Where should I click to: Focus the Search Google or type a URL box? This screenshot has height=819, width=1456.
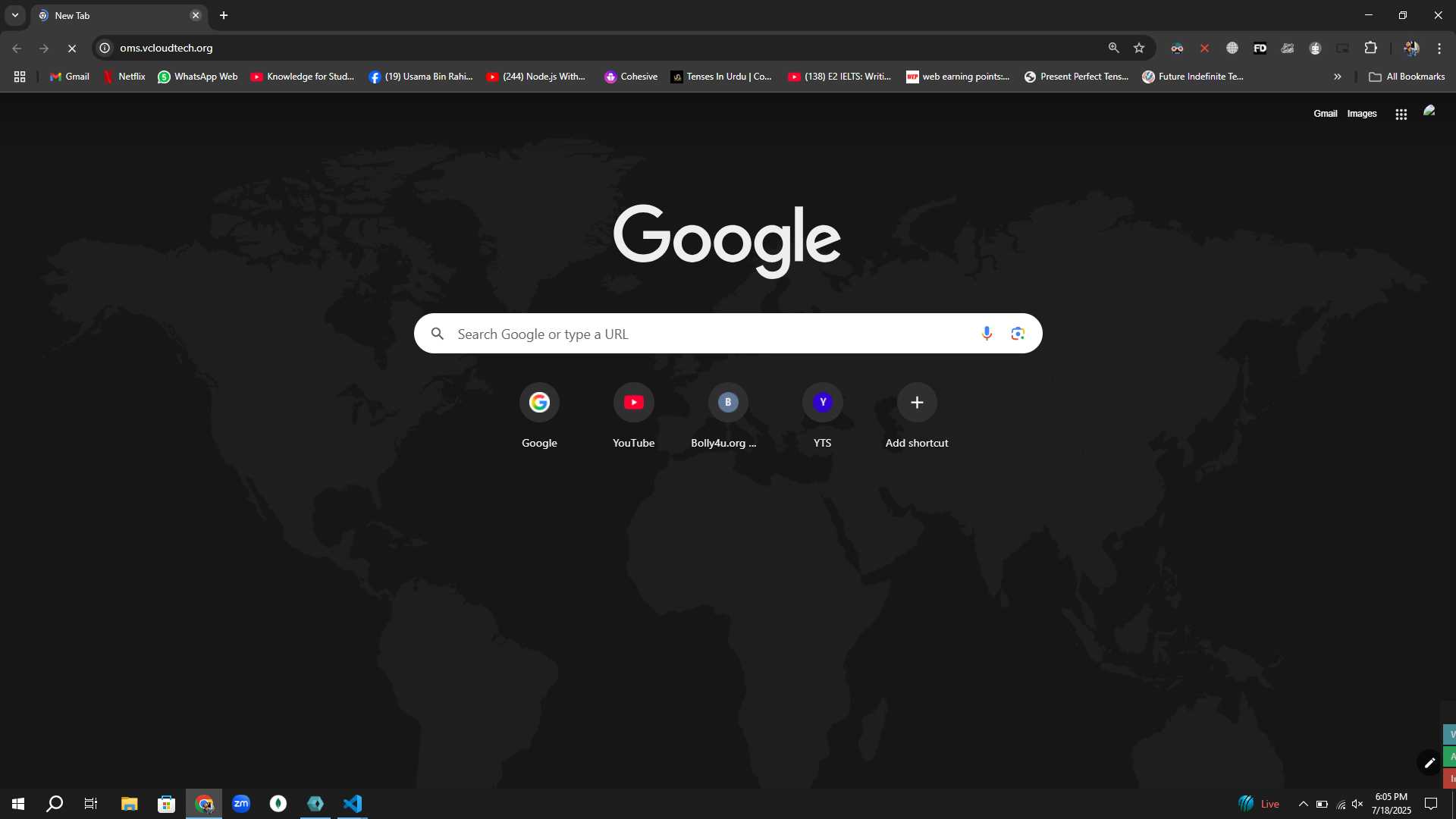pyautogui.click(x=728, y=334)
